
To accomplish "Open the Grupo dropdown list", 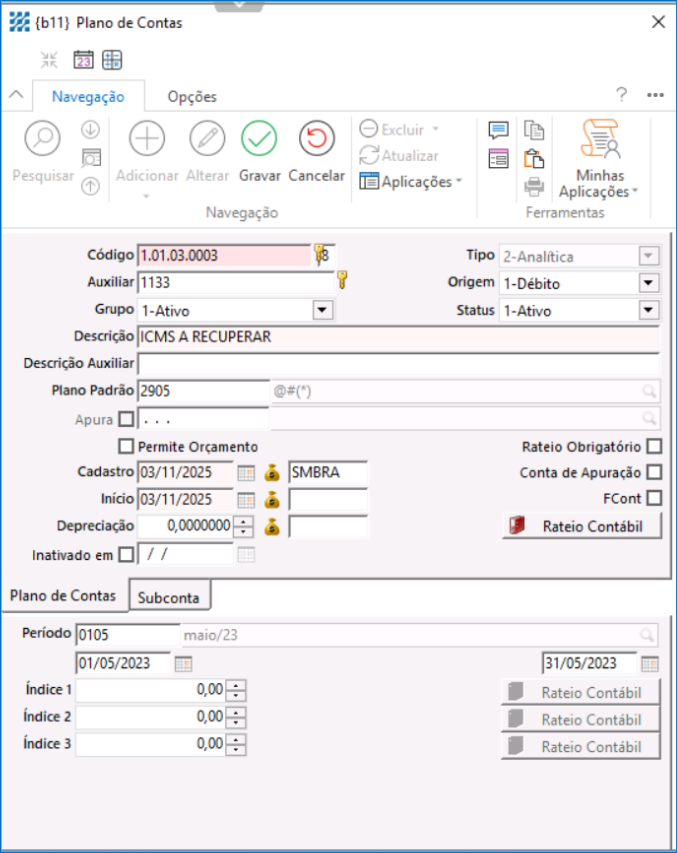I will [322, 310].
